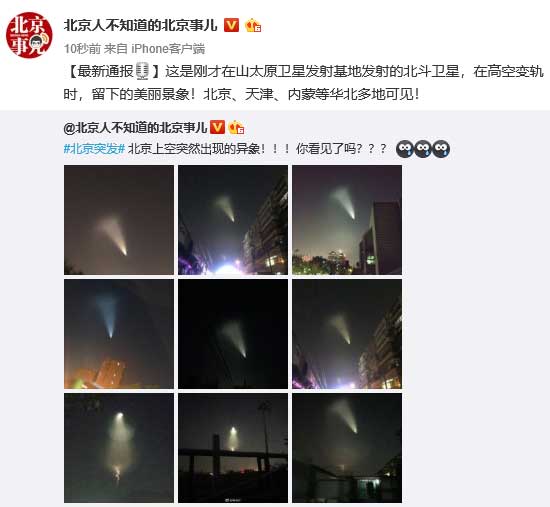Click the first crying emoji face

click(405, 149)
